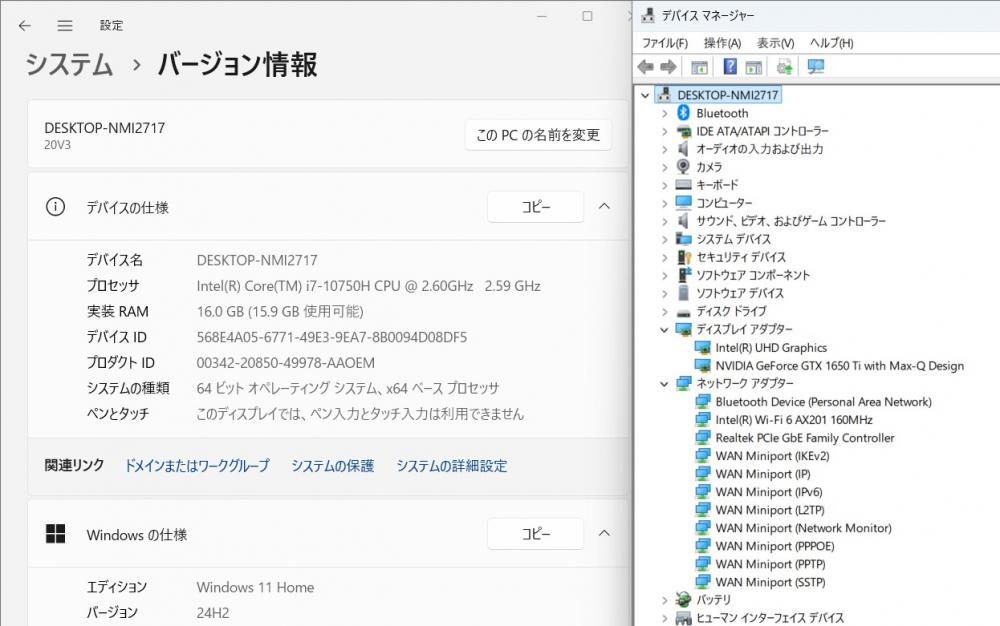1000x626 pixels.
Task: Go back using the Settings back arrow
Action: pos(25,25)
